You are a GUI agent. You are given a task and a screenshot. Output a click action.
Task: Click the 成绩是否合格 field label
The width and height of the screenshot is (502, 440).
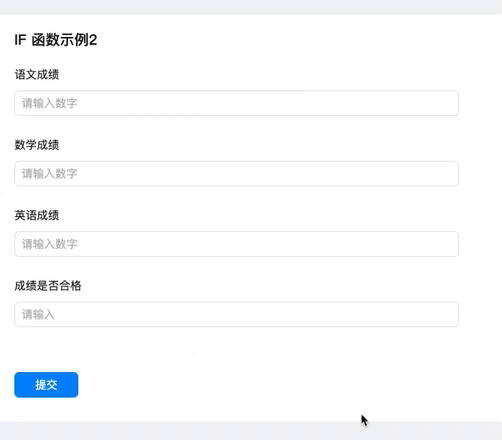coord(48,285)
